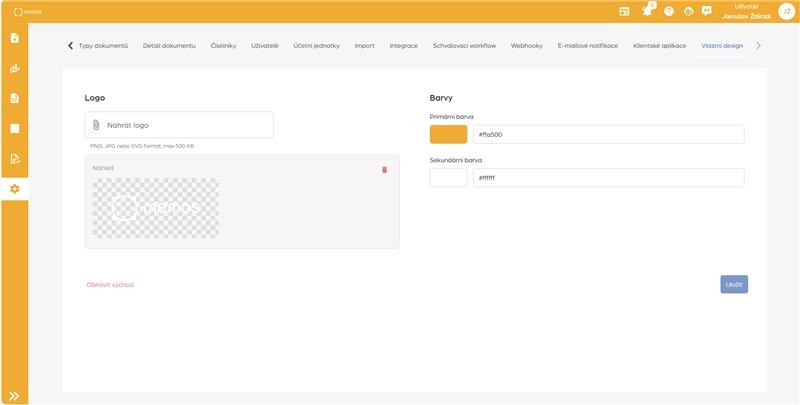Expand the sidebar with double chevron
The width and height of the screenshot is (800, 405).
pyautogui.click(x=14, y=395)
